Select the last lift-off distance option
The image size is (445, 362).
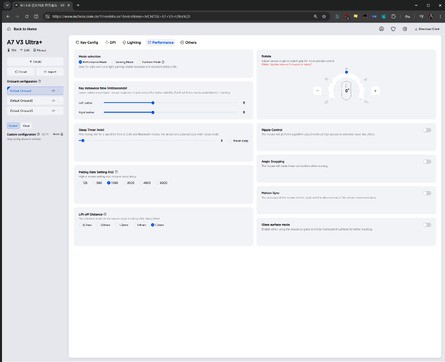pyautogui.click(x=157, y=225)
